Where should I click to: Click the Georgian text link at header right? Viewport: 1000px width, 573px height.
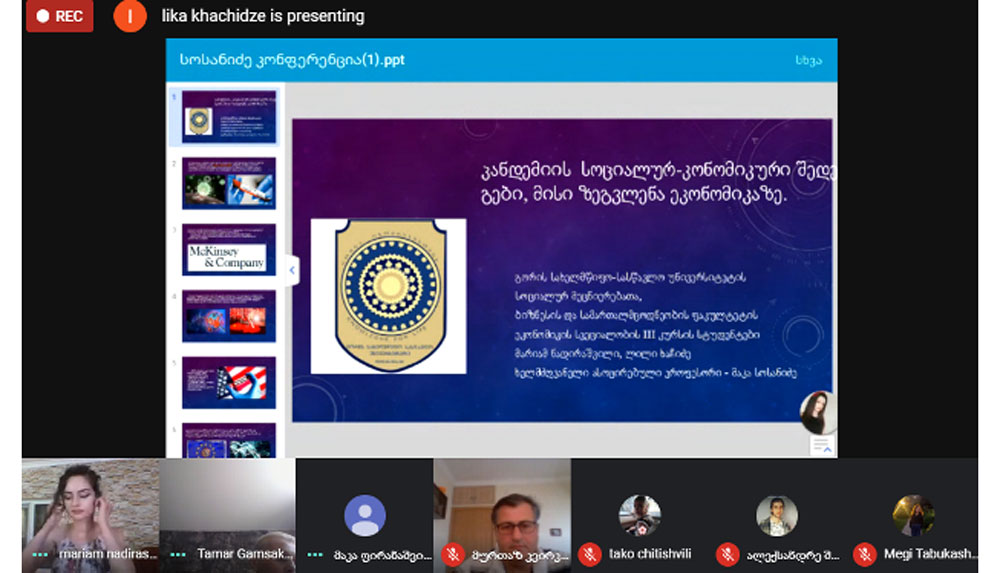click(x=808, y=60)
